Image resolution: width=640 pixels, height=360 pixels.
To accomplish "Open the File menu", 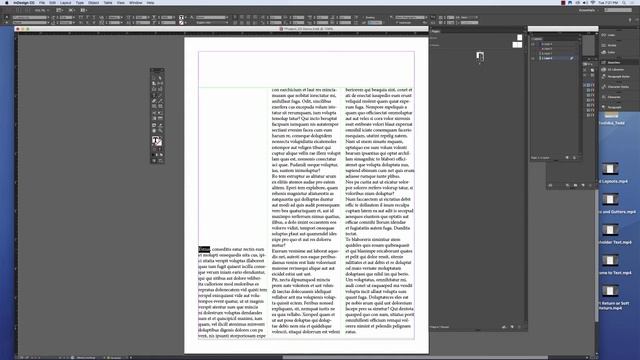I will coord(42,3).
